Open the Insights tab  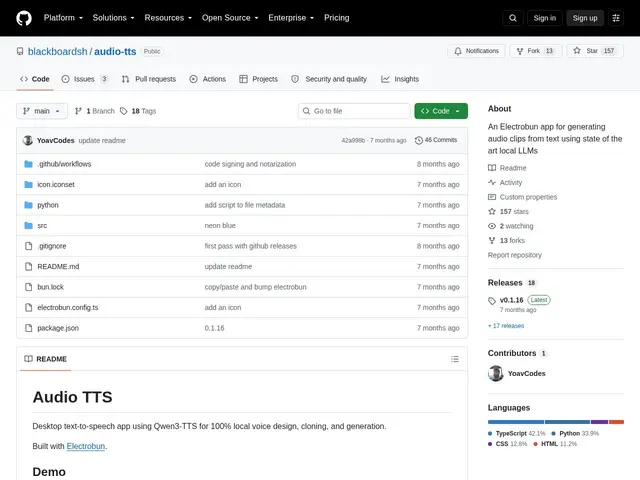(400, 79)
